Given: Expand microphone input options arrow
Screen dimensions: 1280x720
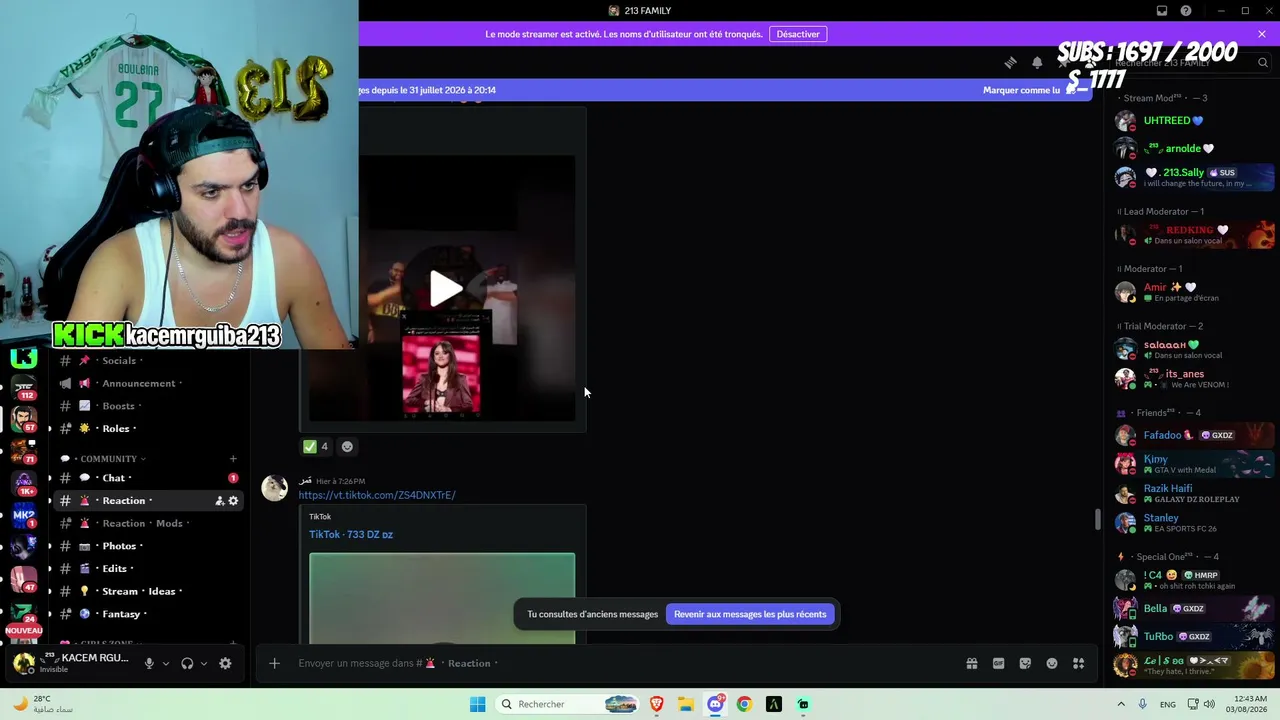Looking at the screenshot, I should click(166, 663).
